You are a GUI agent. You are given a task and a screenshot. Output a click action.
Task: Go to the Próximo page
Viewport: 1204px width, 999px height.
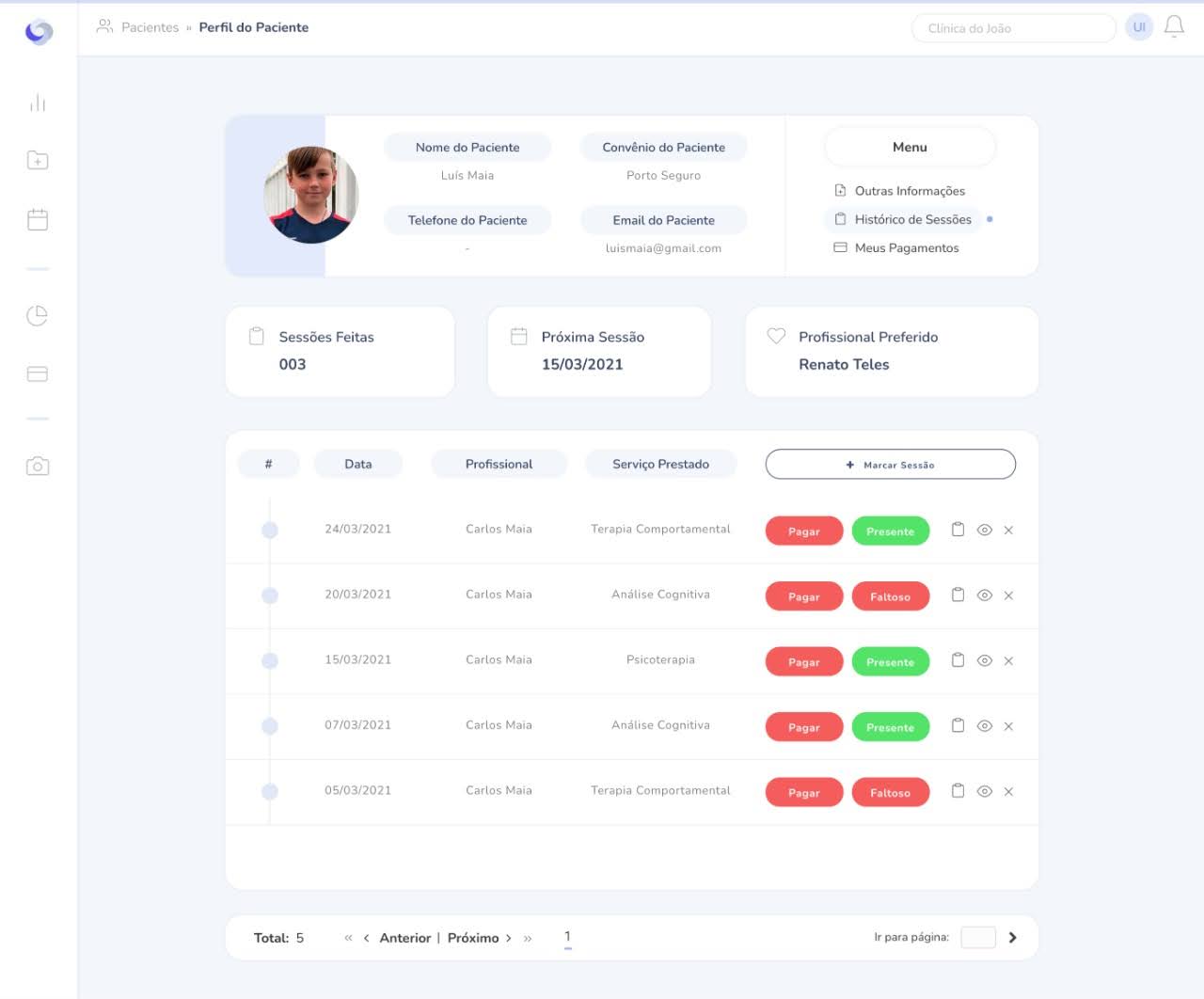click(480, 938)
